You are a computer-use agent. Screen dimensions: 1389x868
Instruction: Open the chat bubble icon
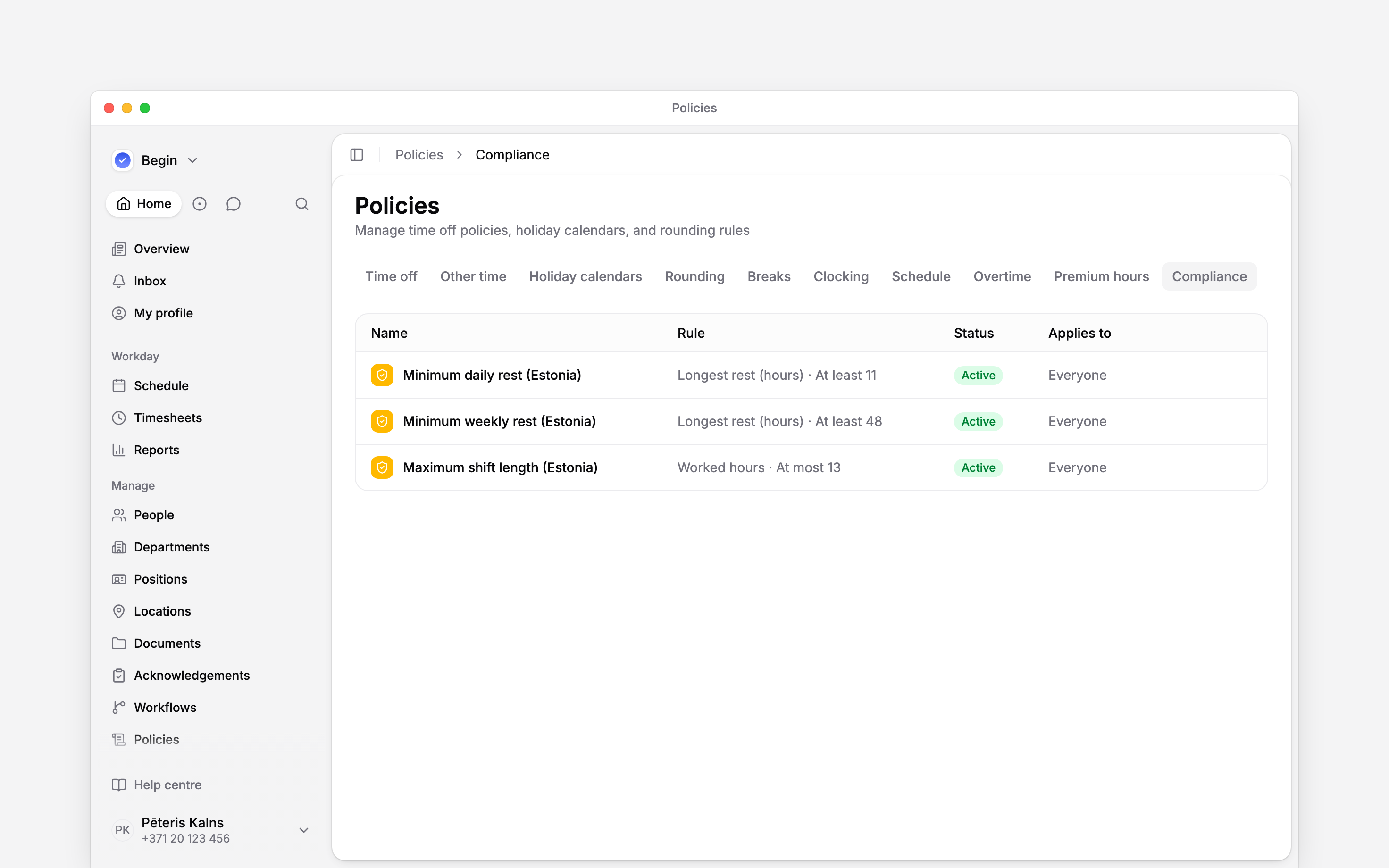(233, 204)
